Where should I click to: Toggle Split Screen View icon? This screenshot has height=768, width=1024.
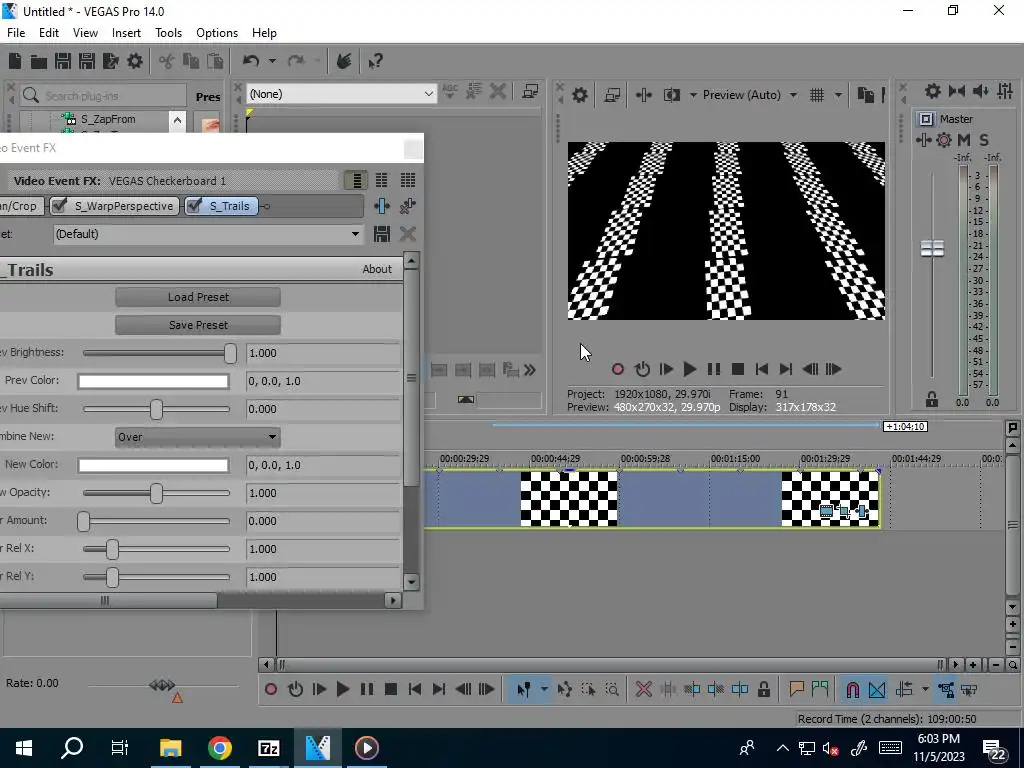671,95
